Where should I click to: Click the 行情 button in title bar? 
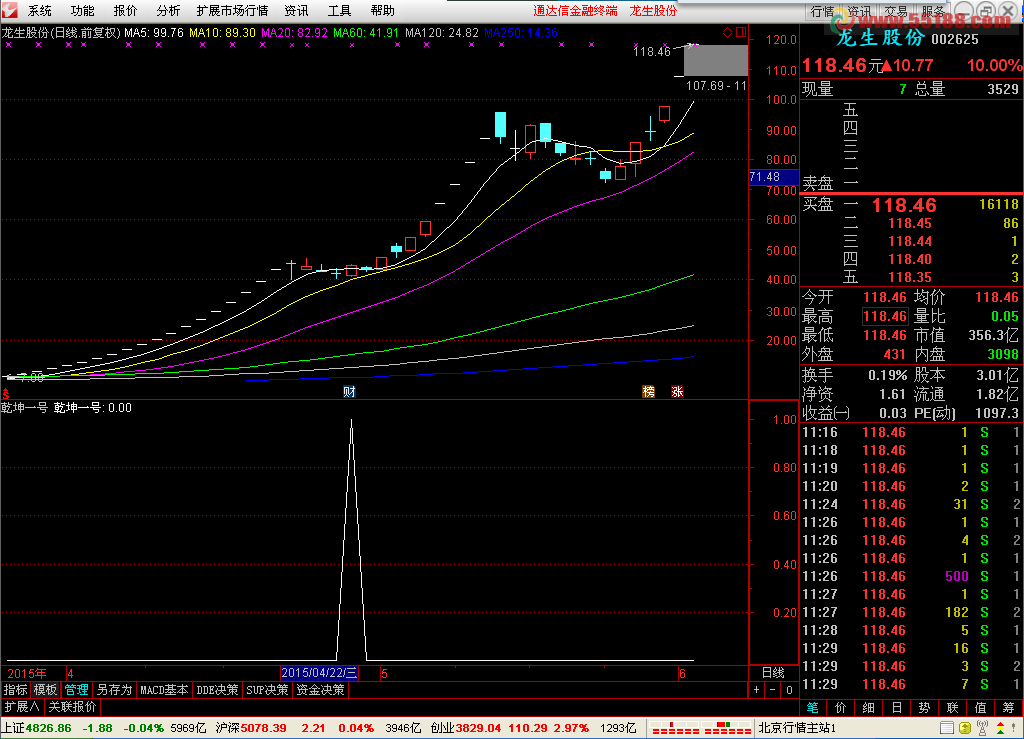(822, 11)
